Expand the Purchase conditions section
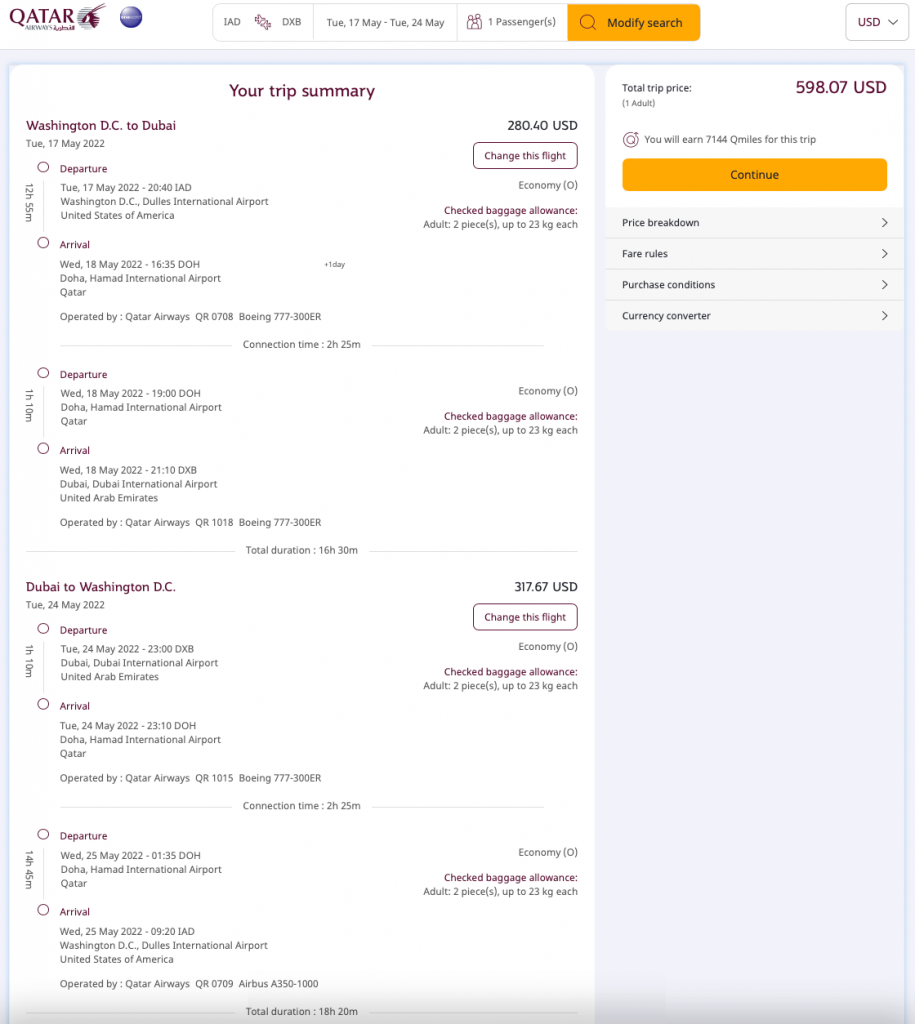This screenshot has width=915, height=1024. (754, 285)
